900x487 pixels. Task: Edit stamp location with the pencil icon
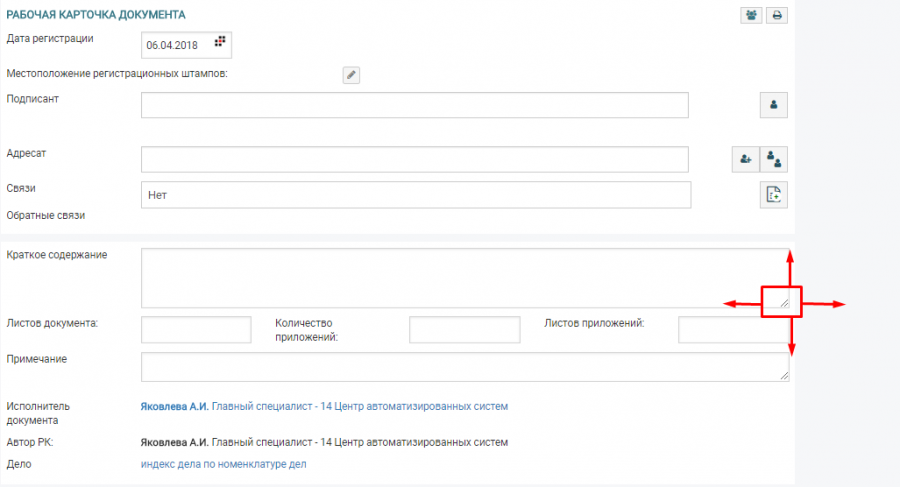351,75
